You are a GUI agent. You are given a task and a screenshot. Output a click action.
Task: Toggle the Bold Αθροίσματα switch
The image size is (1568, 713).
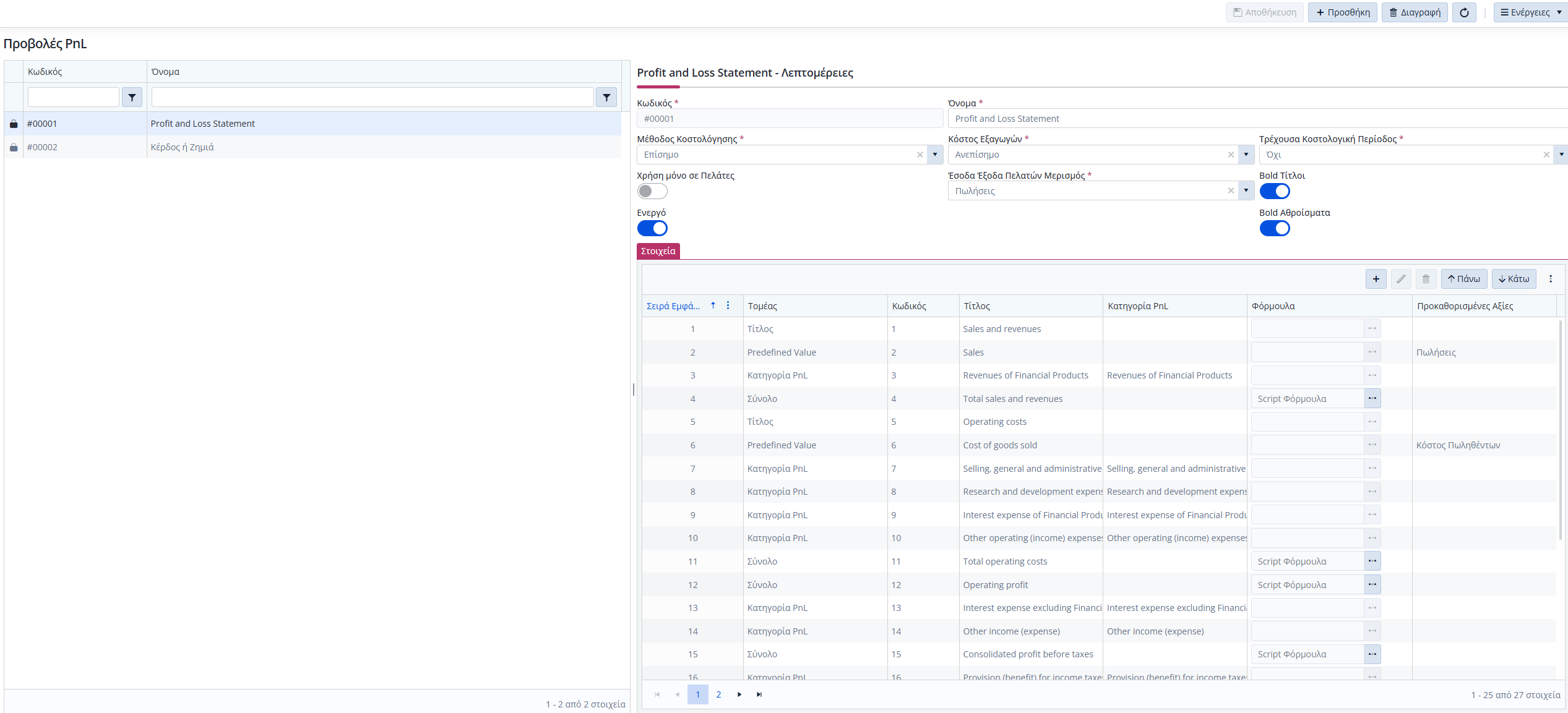click(1275, 228)
